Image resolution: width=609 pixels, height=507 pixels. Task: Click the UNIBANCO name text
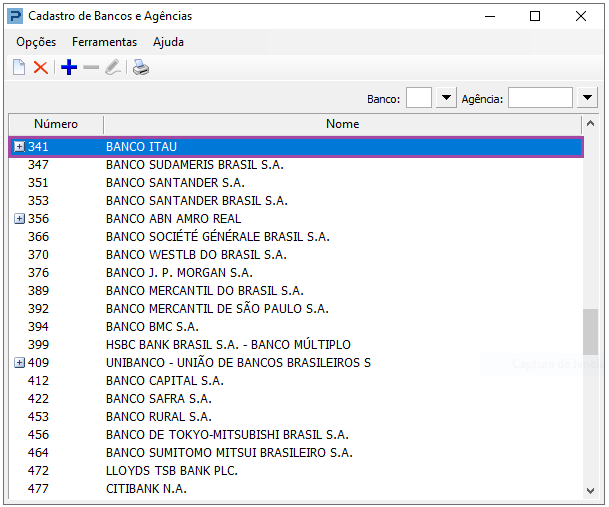[x=238, y=362]
